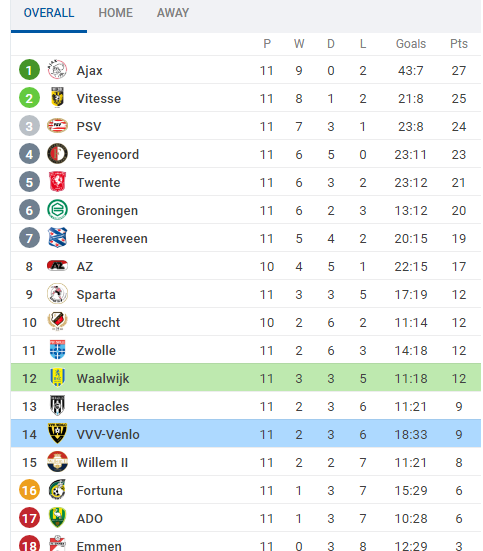Click the Feyenoord crest icon

pyautogui.click(x=57, y=154)
